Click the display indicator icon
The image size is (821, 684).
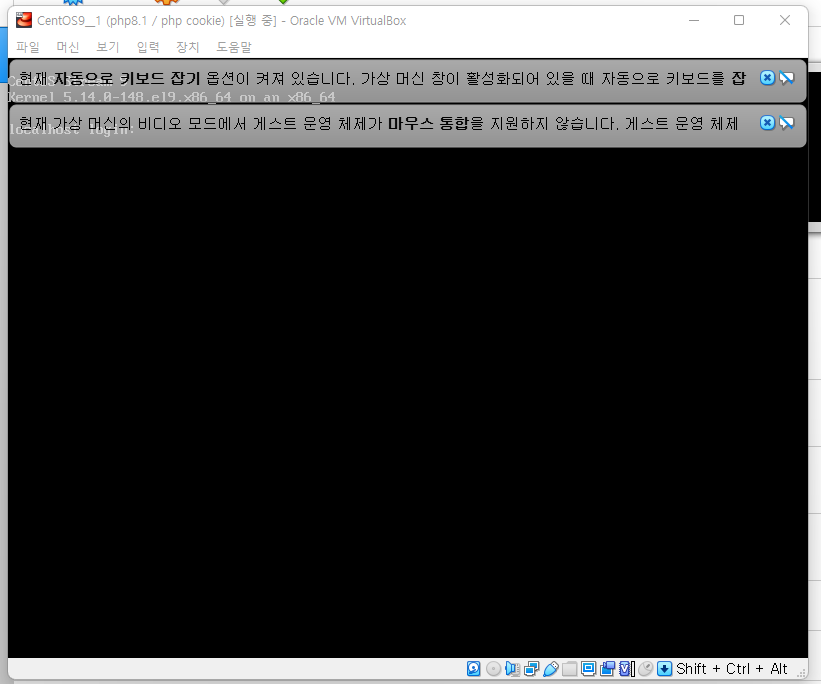pyautogui.click(x=589, y=669)
